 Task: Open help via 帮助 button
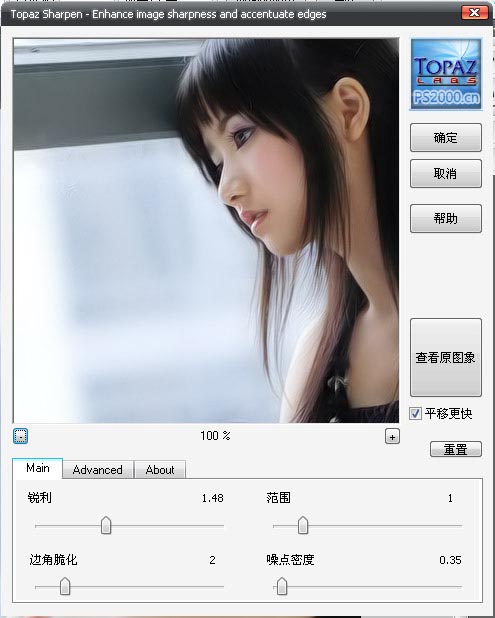pyautogui.click(x=446, y=218)
